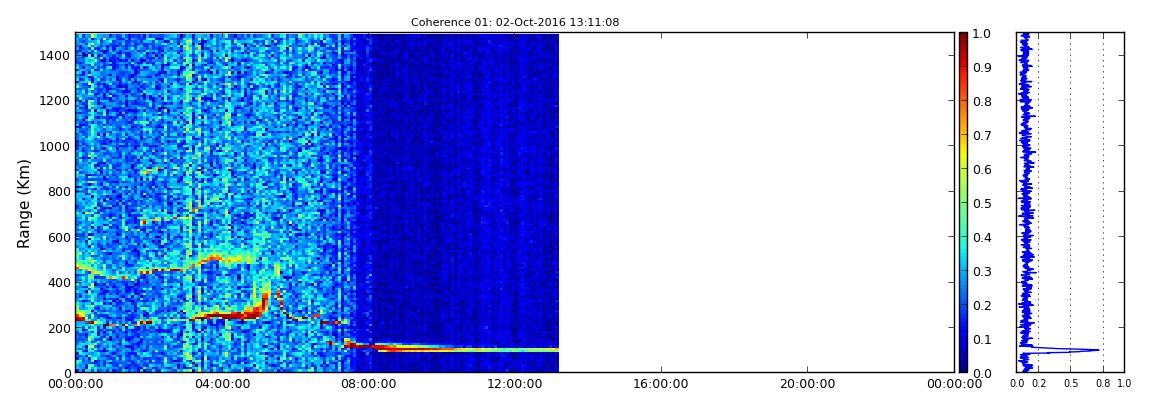Click the 'Range (Km)' y-axis label
Viewport: 1150px width, 407px height.
(x=24, y=203)
